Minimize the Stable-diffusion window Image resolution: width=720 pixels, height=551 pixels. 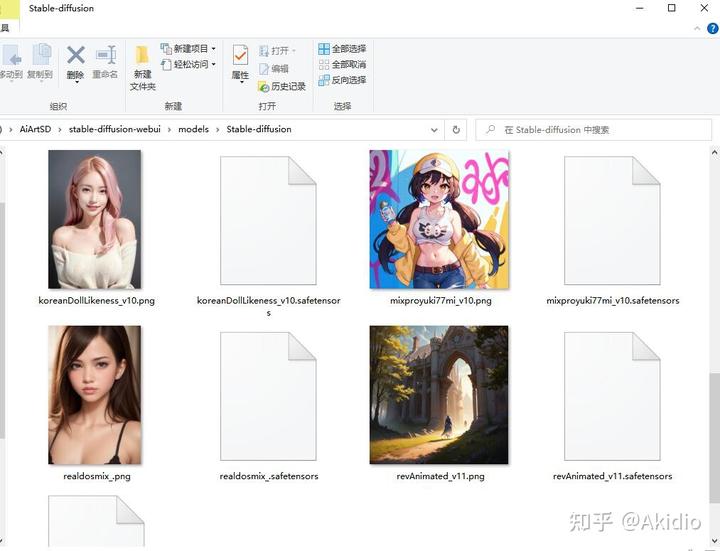pos(640,8)
